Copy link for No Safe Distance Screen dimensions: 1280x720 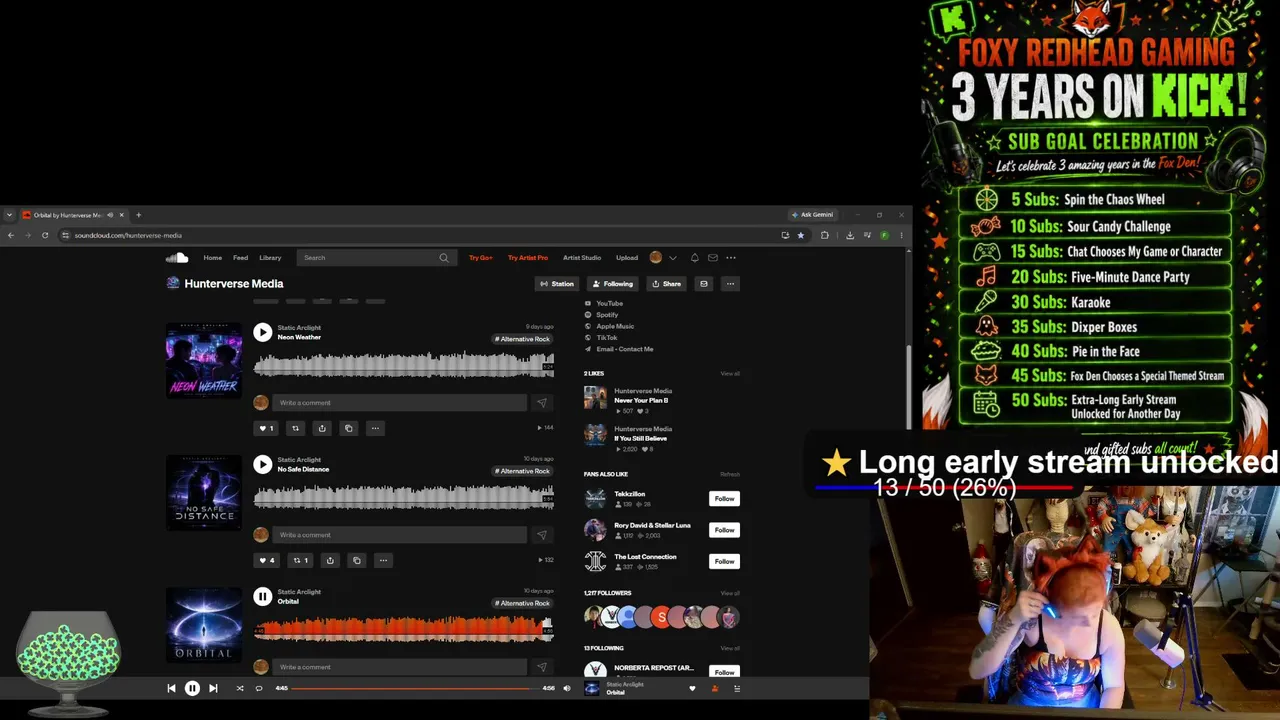(x=356, y=560)
